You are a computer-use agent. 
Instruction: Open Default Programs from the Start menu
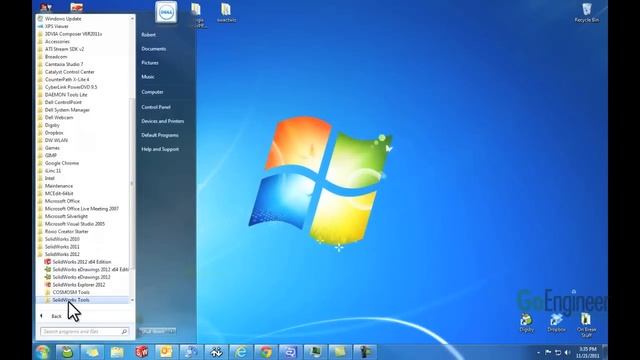[x=160, y=135]
